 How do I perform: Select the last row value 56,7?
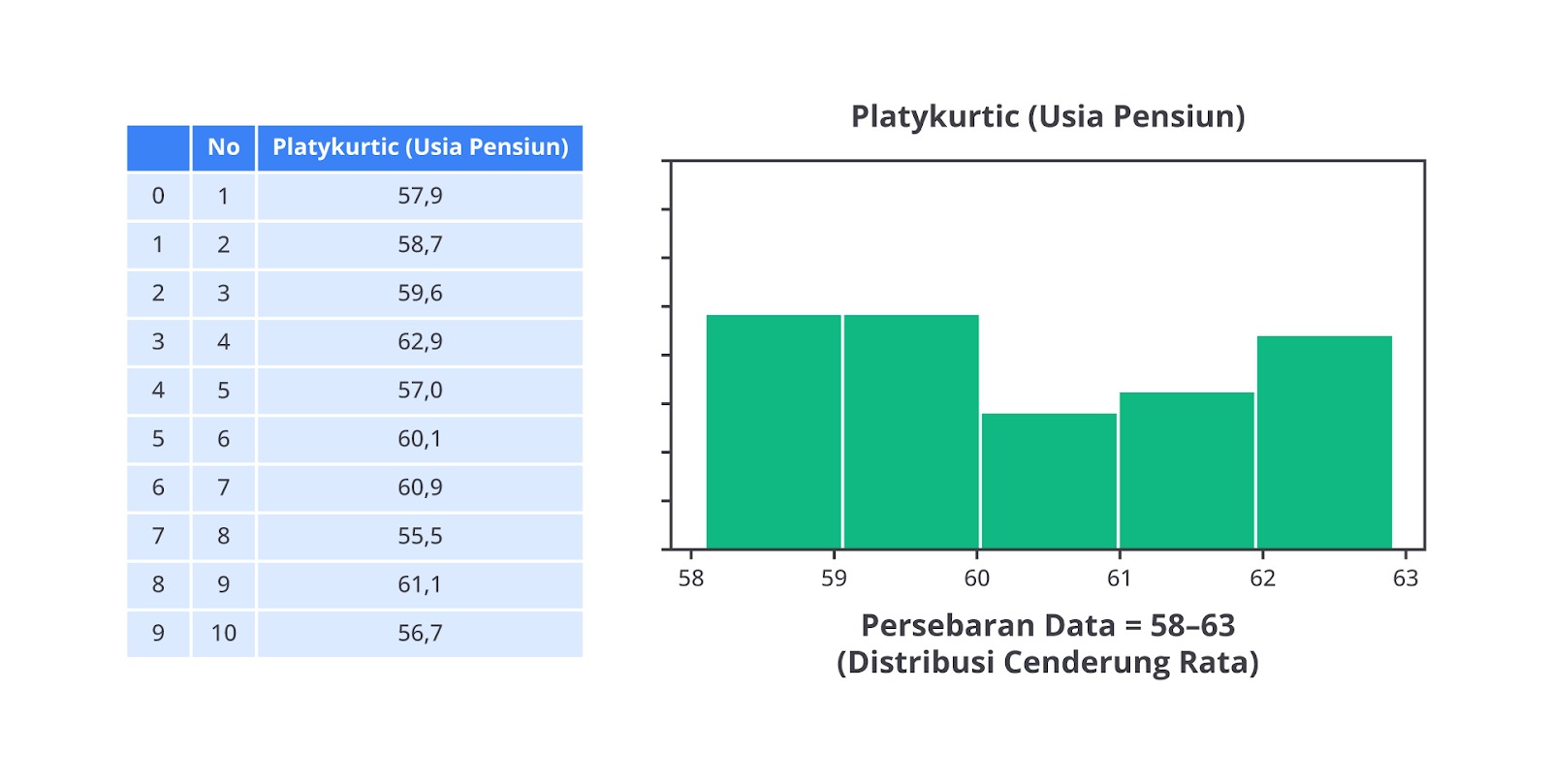(x=420, y=633)
